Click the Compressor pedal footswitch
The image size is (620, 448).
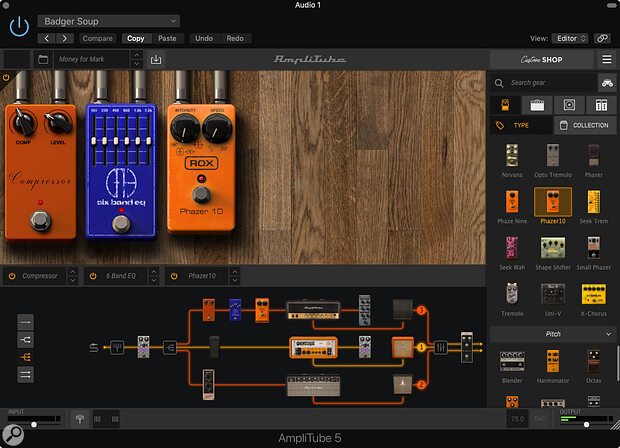40,221
